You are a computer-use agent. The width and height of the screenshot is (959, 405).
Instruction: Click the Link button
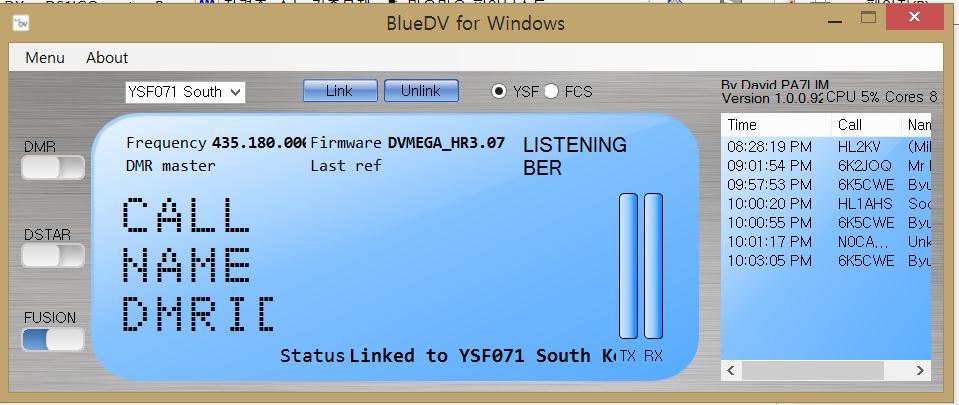340,91
